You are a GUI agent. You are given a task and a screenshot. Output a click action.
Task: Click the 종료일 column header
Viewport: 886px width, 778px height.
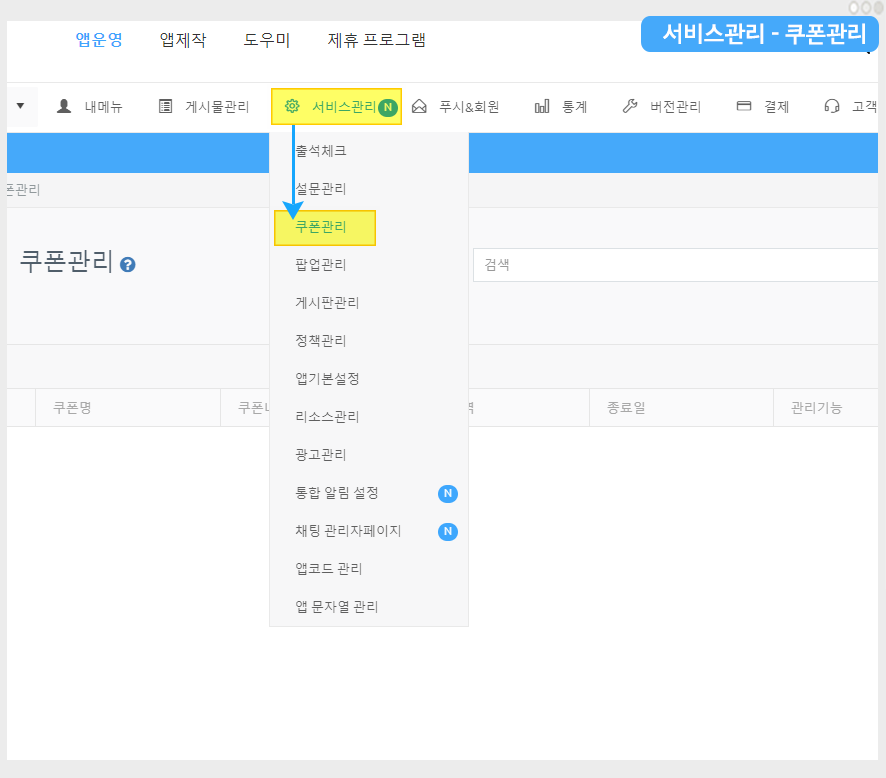(x=626, y=408)
